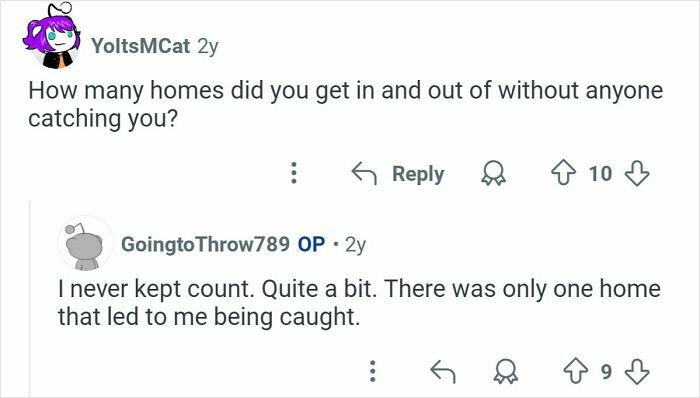Collapse reply thread using vertical thread line
This screenshot has height=398, width=700.
[x=30, y=298]
